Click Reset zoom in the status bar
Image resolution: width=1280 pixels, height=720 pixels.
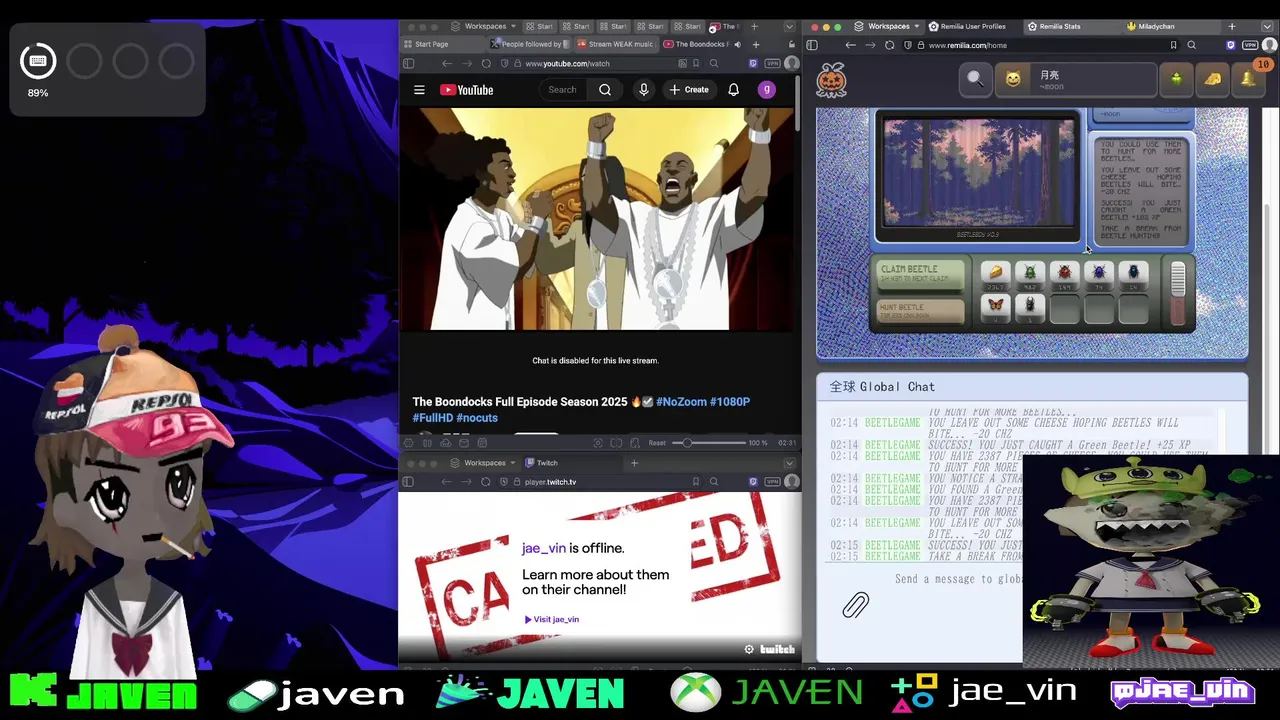point(657,443)
